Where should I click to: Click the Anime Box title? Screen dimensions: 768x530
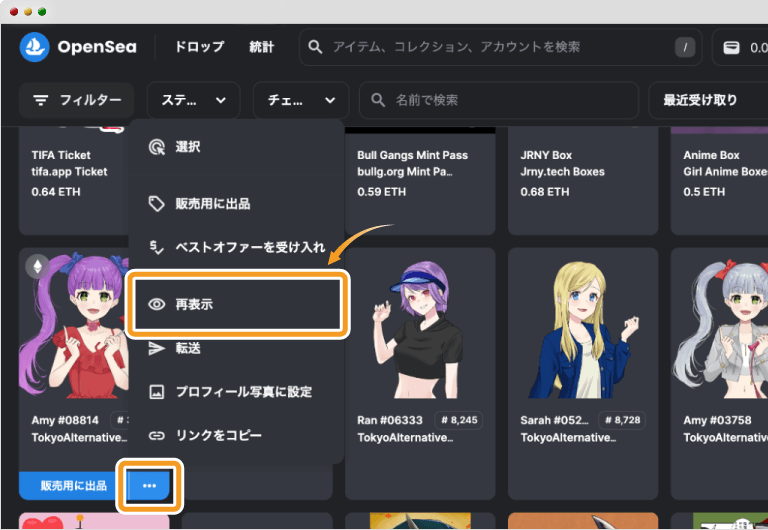[711, 155]
